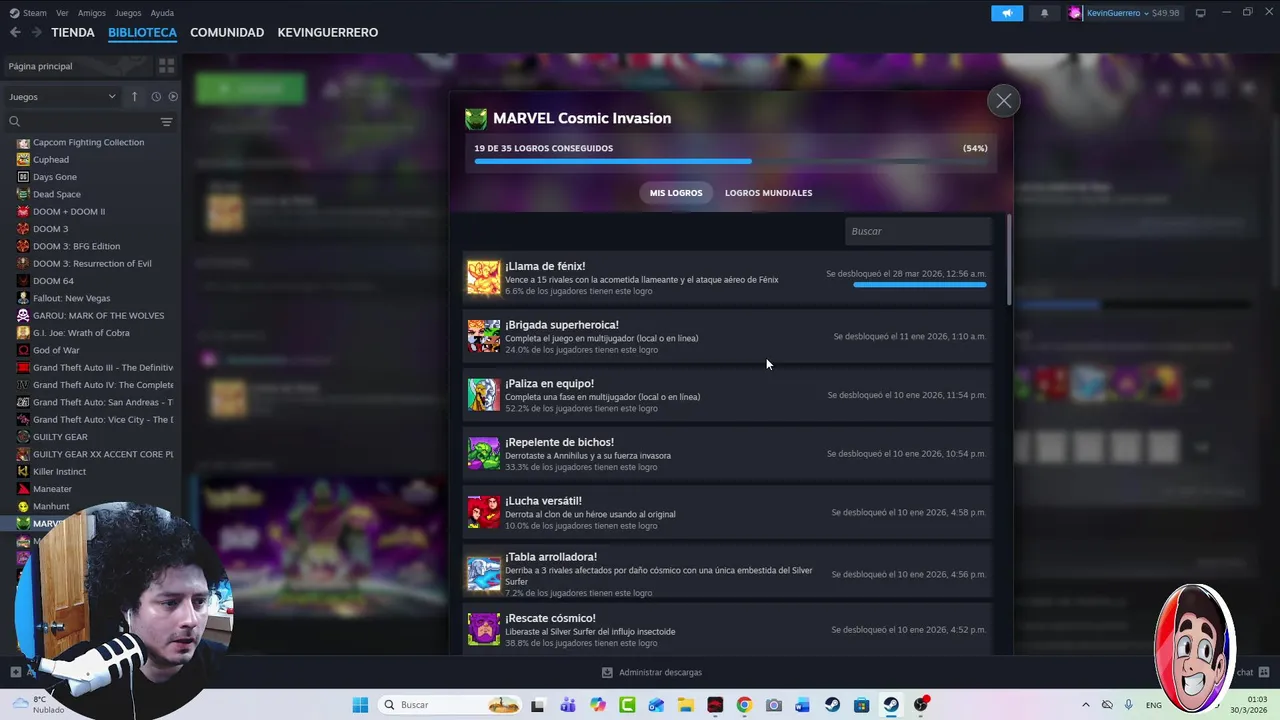This screenshot has width=1280, height=720.
Task: Click the ¡Paliza en equipo! achievement icon
Action: 484,395
